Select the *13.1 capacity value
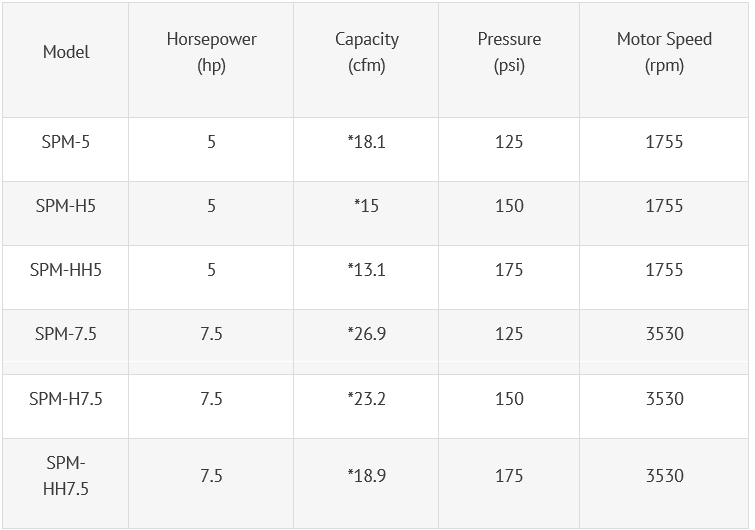The width and height of the screenshot is (755, 530). (x=366, y=270)
